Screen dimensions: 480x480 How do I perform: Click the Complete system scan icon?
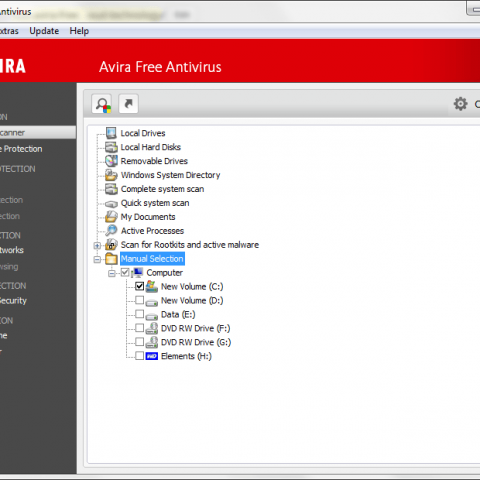111,189
